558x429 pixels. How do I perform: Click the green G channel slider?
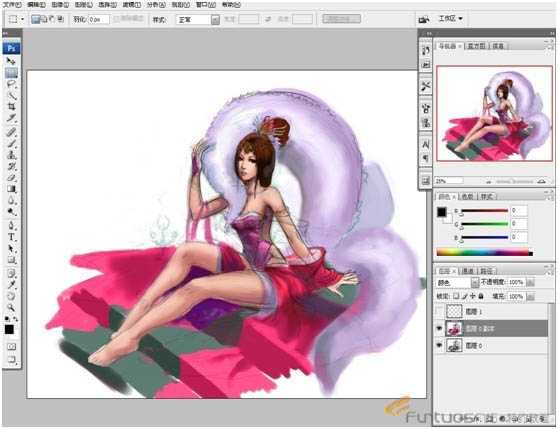(484, 224)
